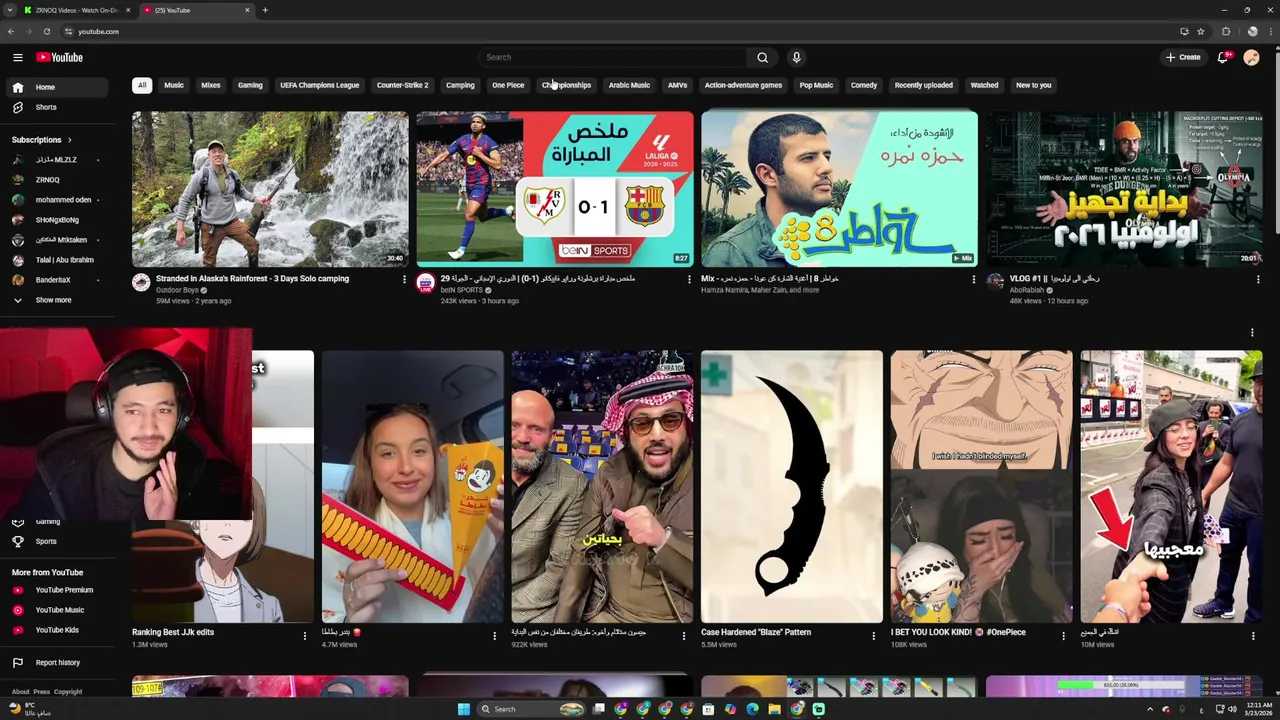Open Report history in sidebar
The width and height of the screenshot is (1280, 720).
(x=55, y=662)
